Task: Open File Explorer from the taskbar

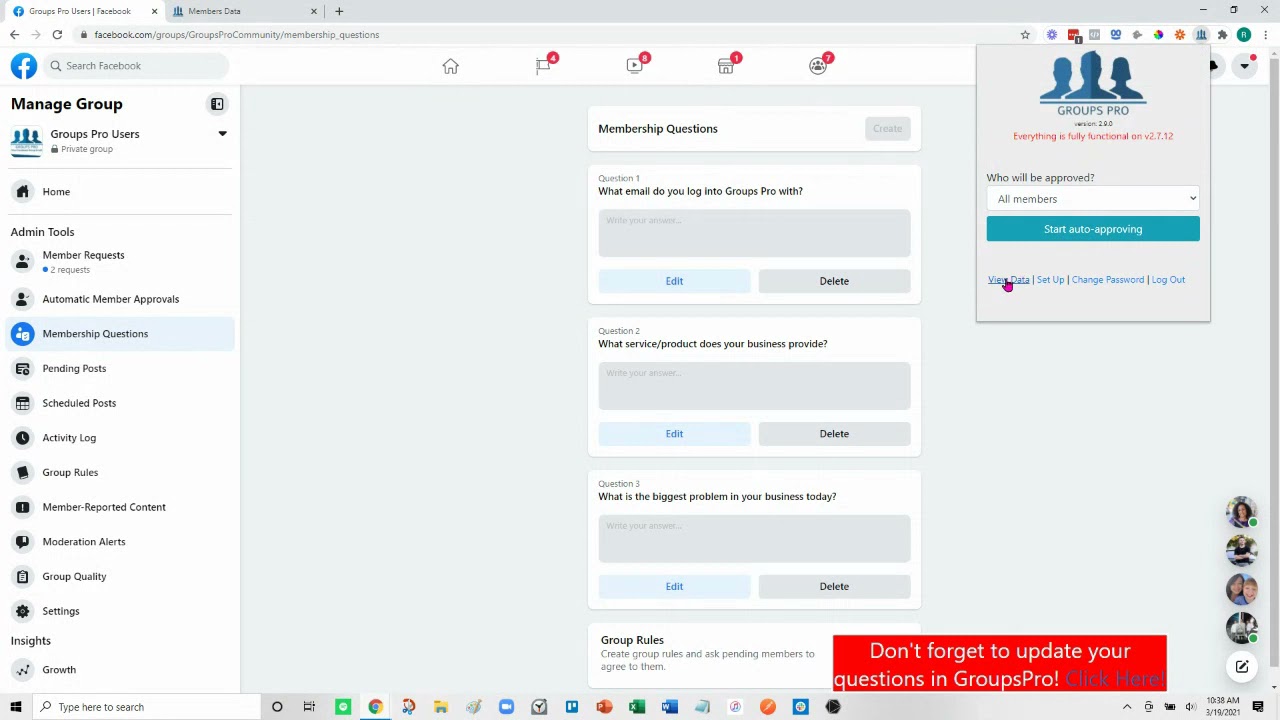Action: [441, 707]
